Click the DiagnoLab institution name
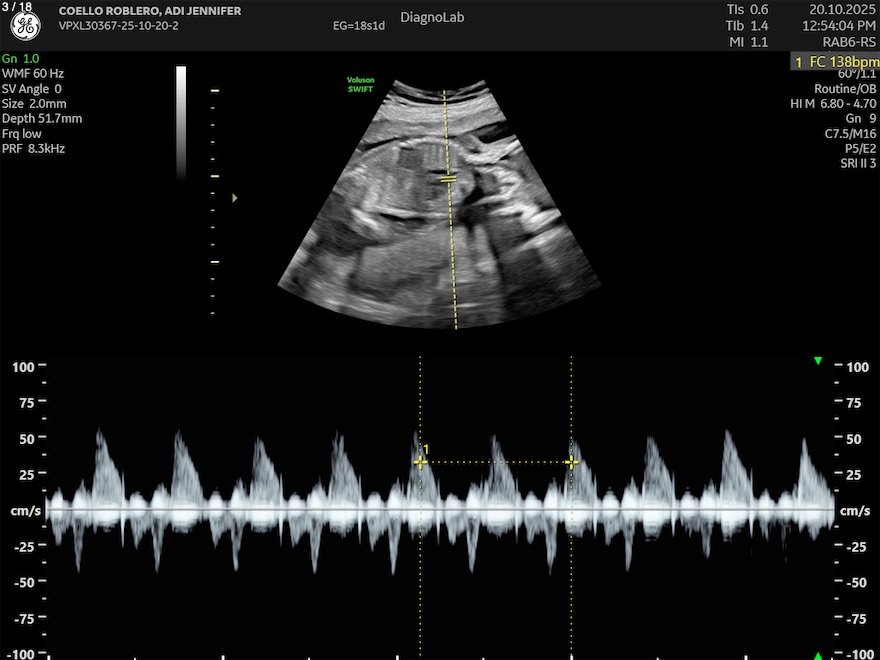Image resolution: width=880 pixels, height=660 pixels. 432,18
